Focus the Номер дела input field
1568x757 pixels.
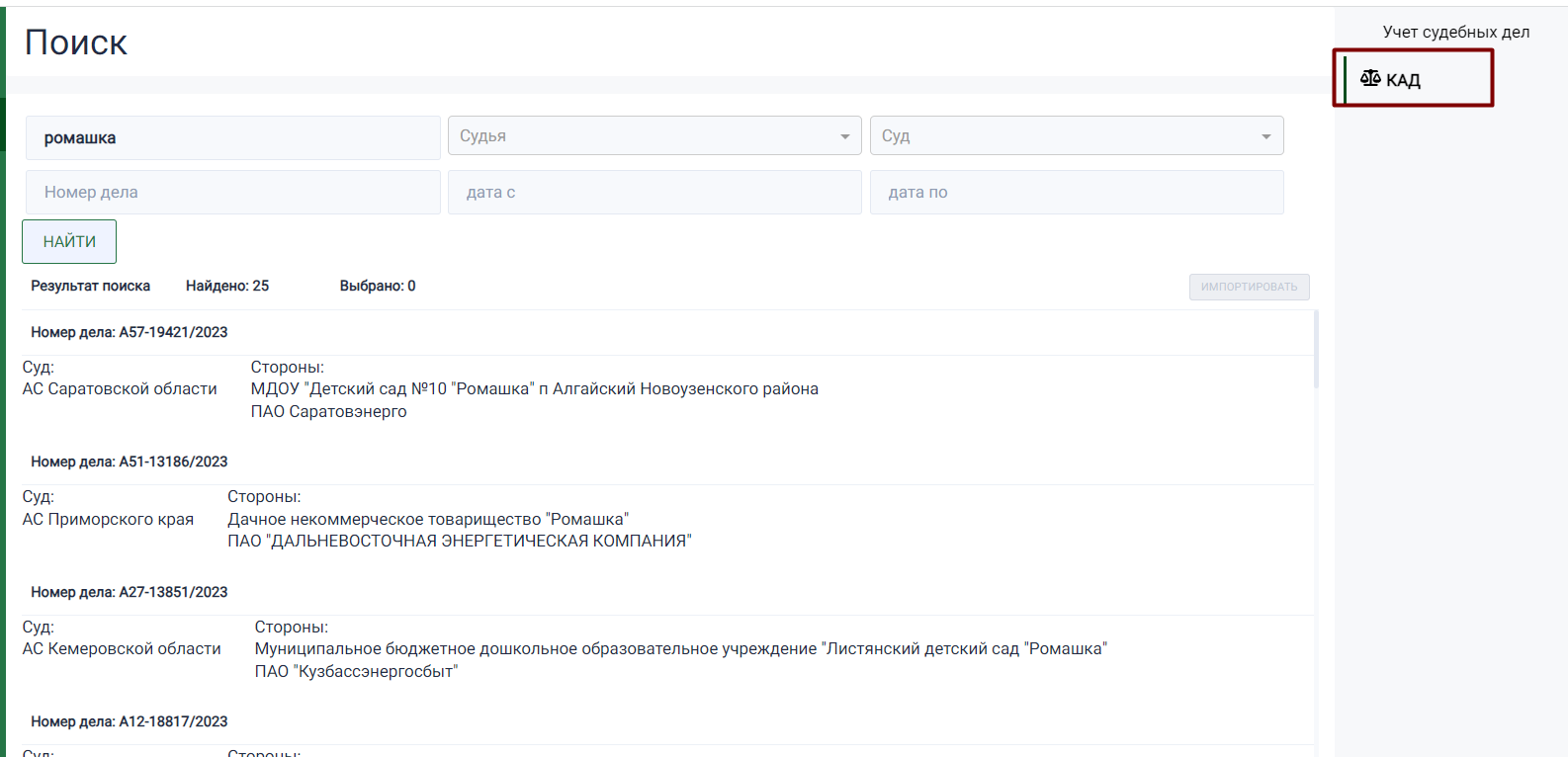[232, 193]
